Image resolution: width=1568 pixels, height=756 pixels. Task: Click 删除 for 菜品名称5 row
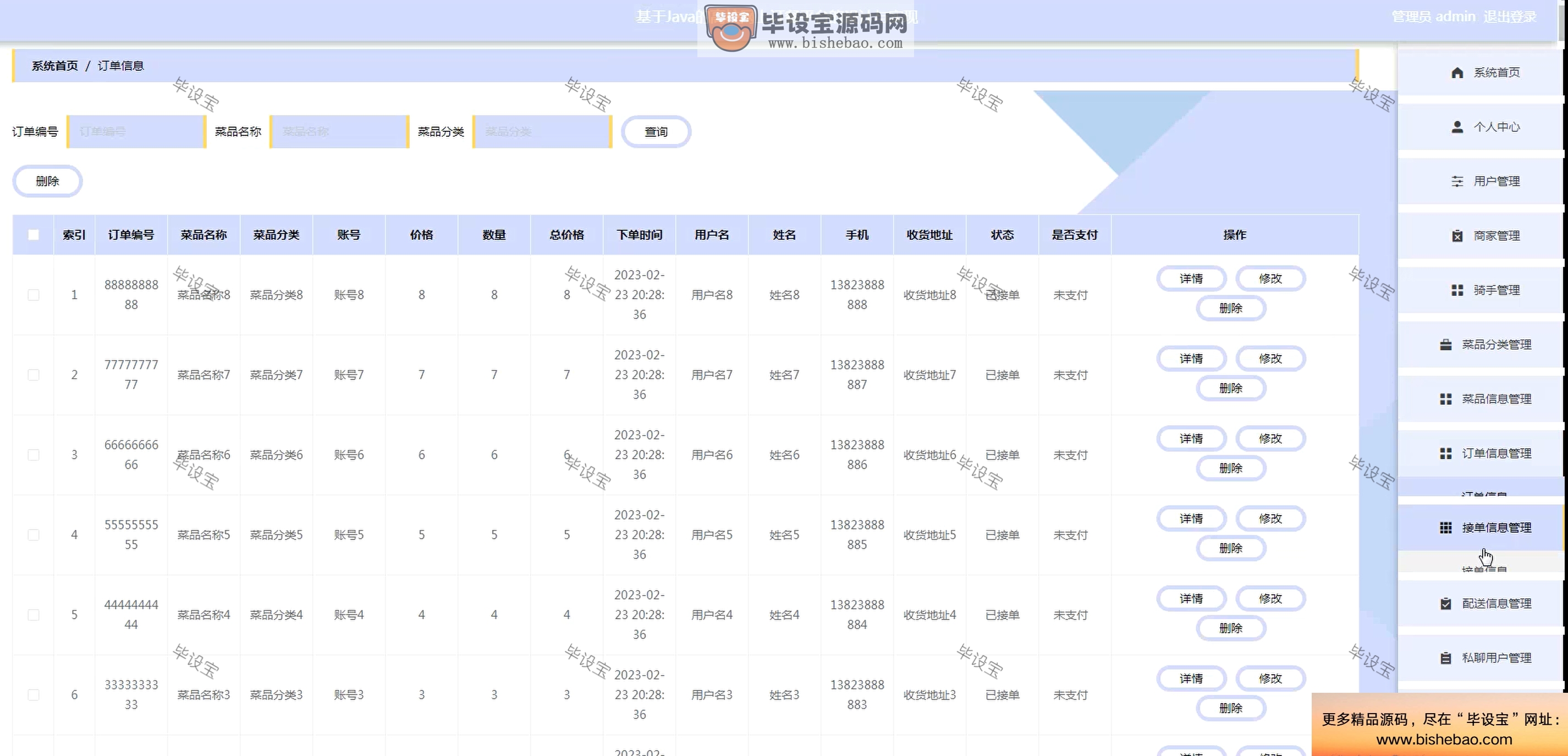coord(1231,548)
